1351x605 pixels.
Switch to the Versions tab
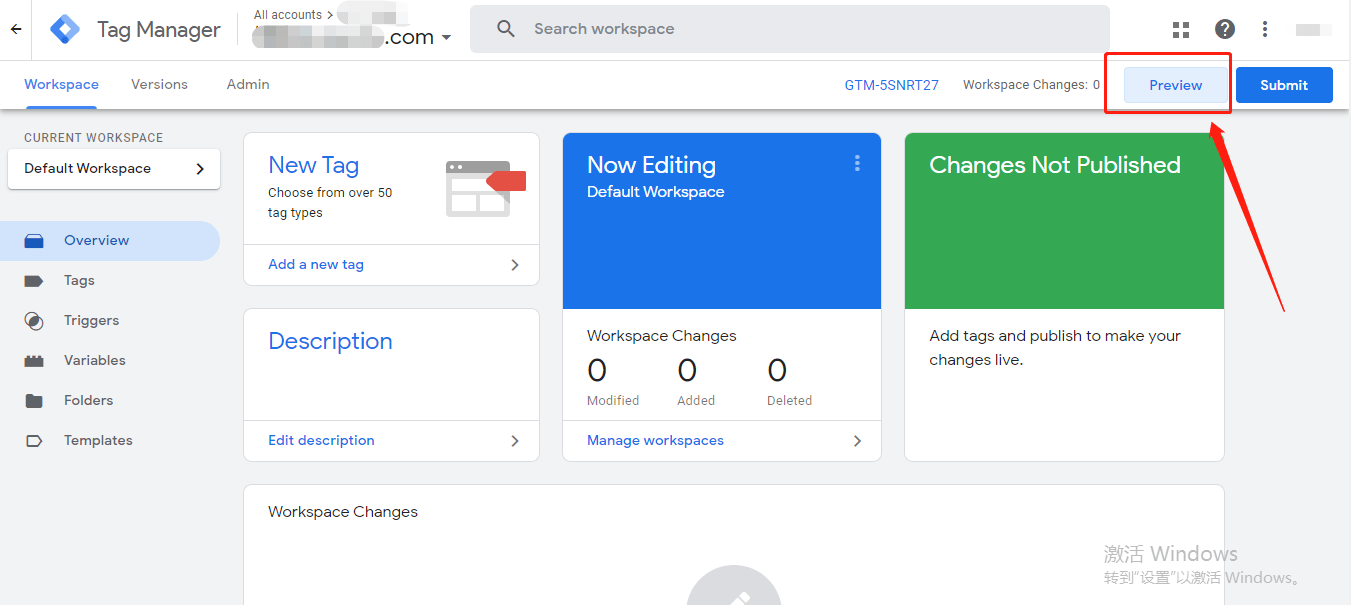159,85
